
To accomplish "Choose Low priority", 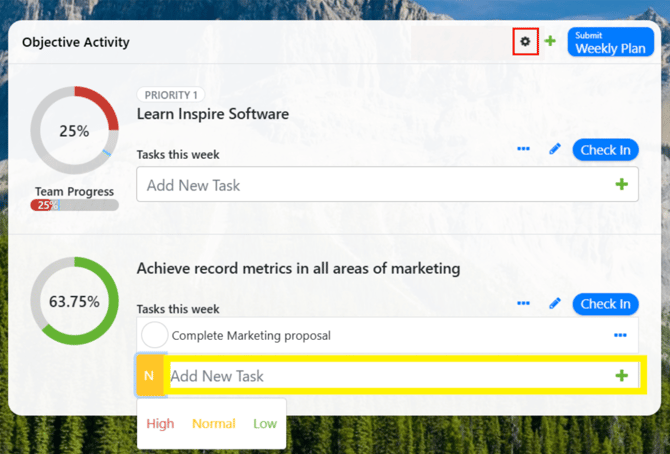I will [x=265, y=424].
